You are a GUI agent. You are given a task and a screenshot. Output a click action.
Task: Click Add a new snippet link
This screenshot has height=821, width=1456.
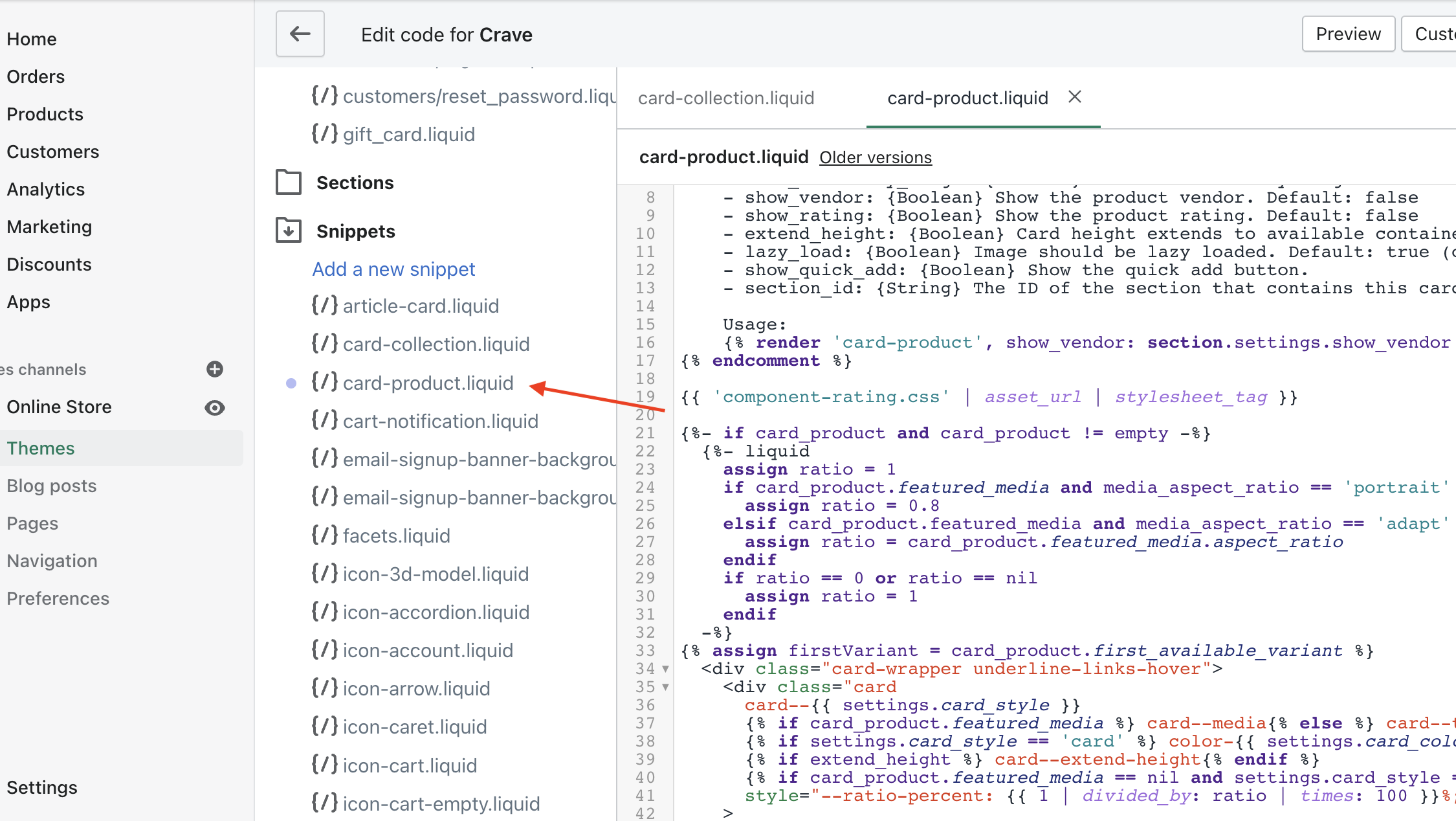(x=393, y=269)
